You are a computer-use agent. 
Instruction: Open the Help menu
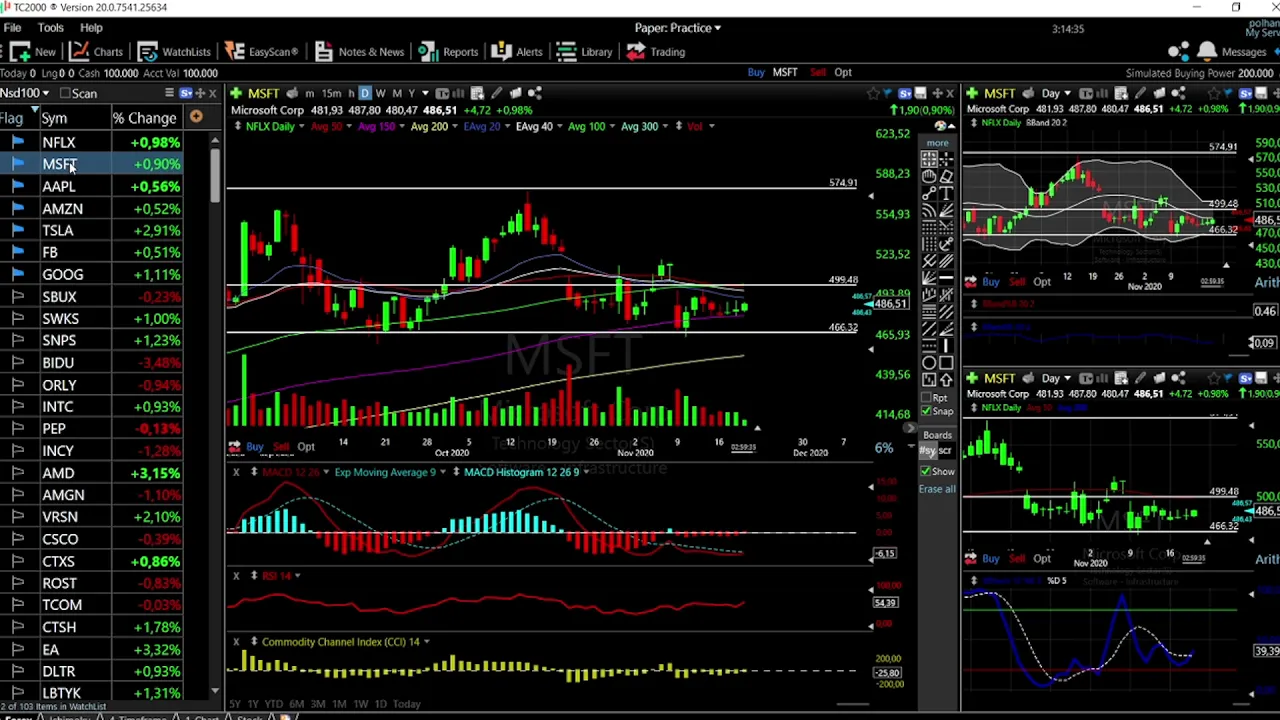click(91, 28)
